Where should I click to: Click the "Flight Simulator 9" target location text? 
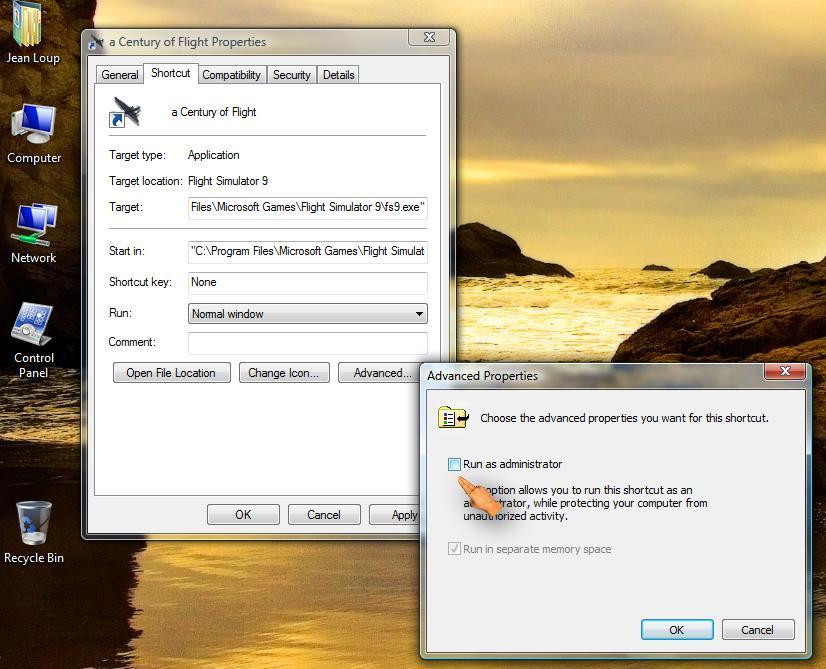(x=228, y=181)
